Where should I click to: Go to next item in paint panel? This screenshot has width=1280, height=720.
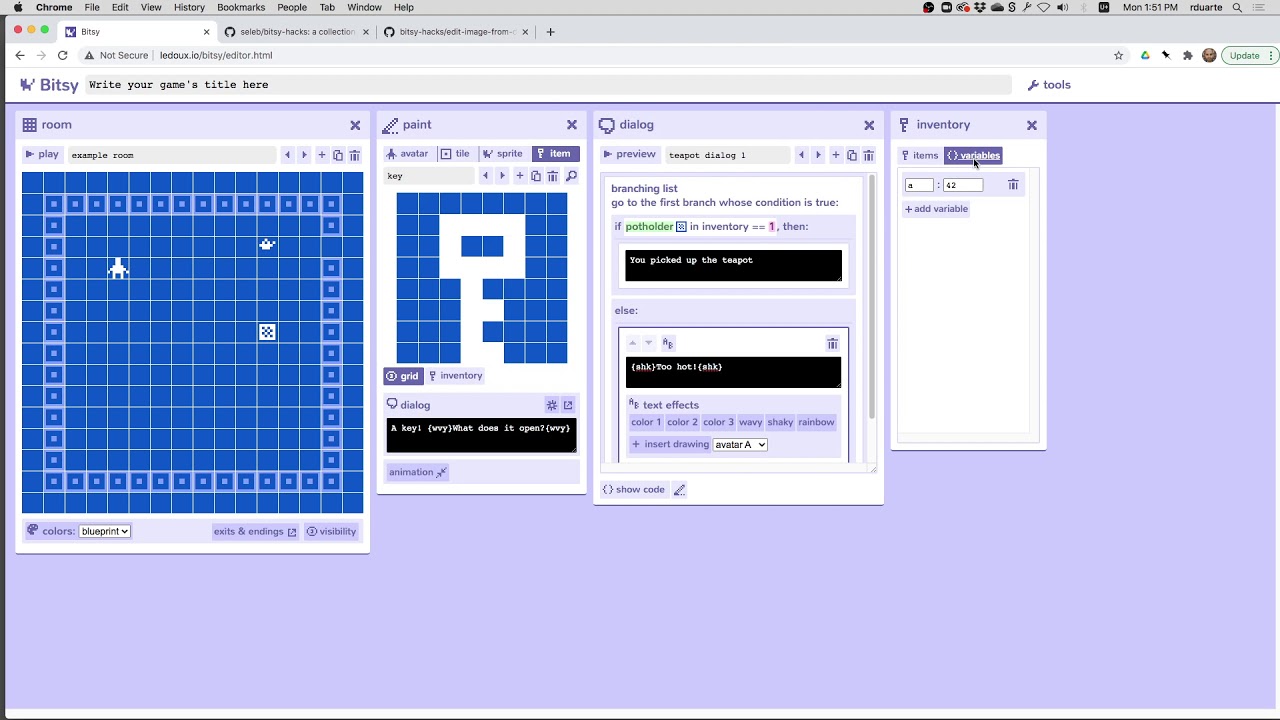pos(502,176)
